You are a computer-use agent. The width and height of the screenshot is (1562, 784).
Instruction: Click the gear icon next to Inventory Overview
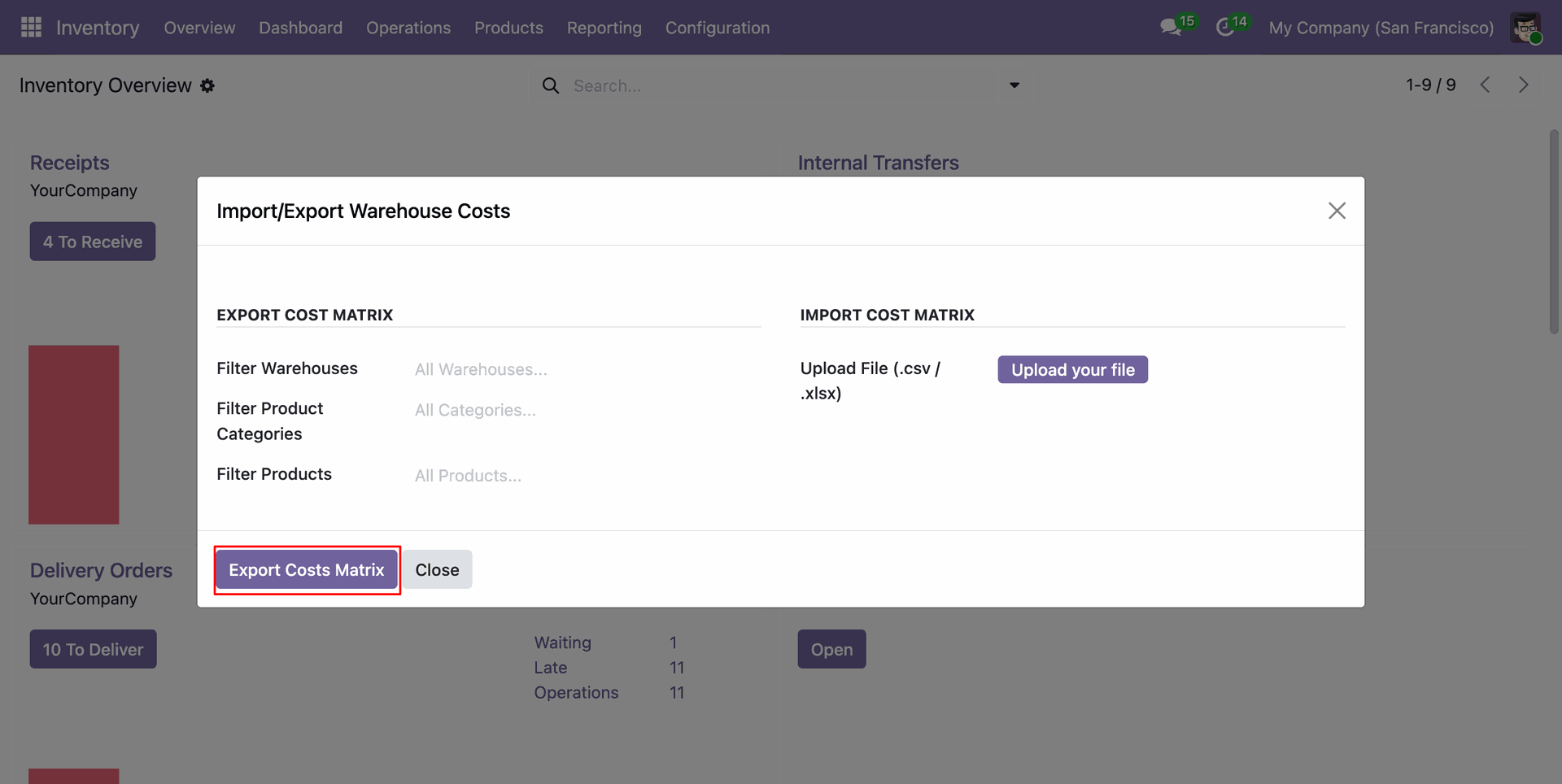(207, 86)
